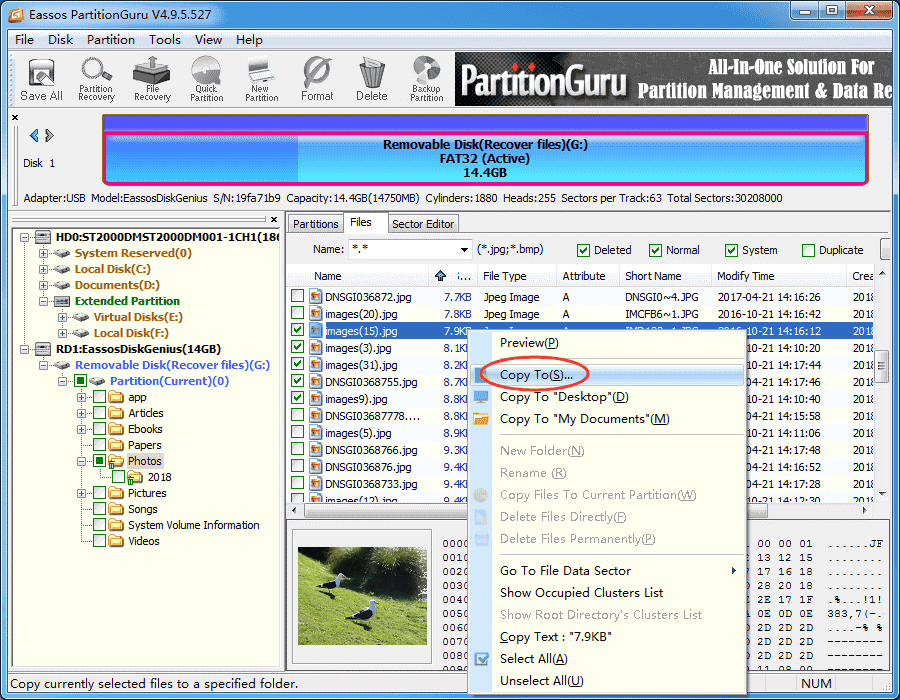
Task: Click the RD1 EassosDiskGenius disk icon
Action: (x=43, y=349)
